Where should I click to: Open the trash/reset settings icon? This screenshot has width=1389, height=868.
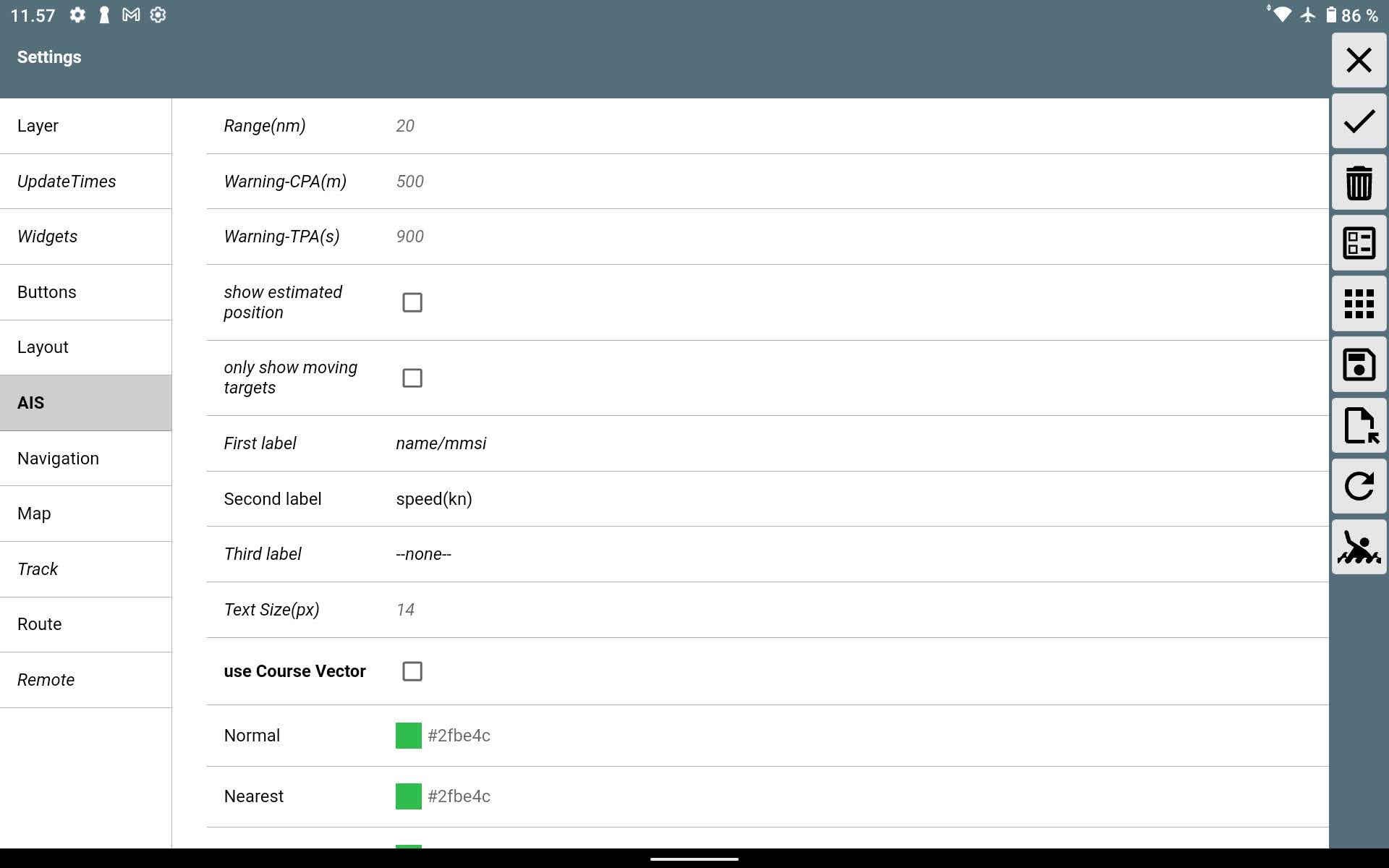1359,182
